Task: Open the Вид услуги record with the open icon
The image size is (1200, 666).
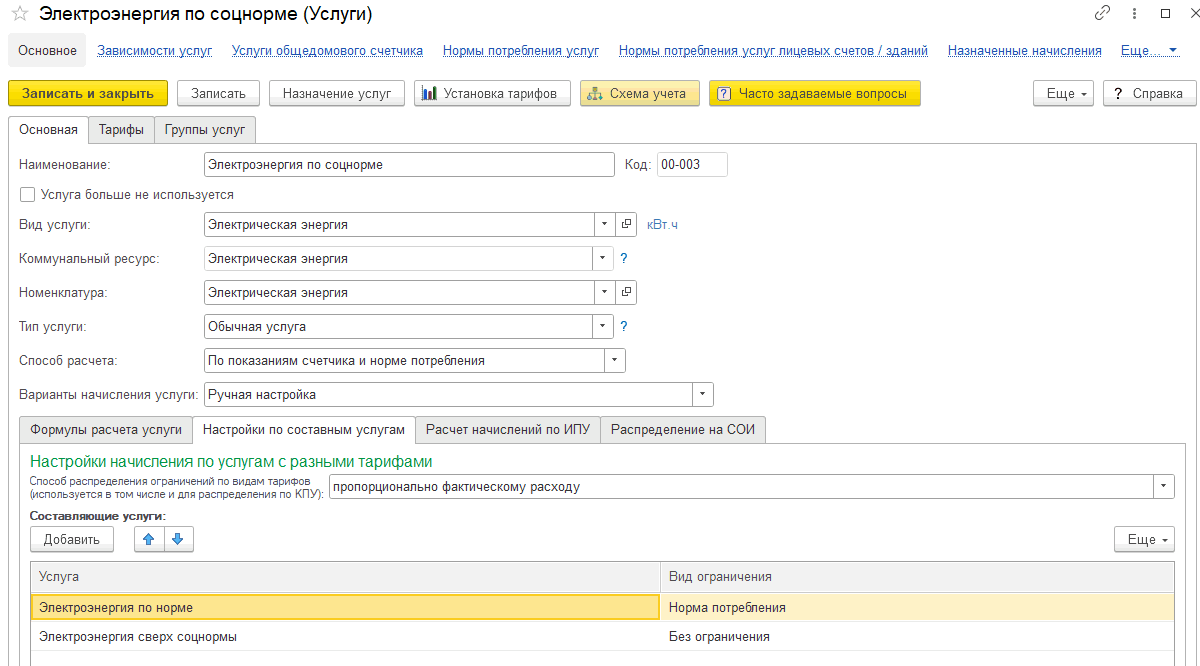Action: coord(627,225)
